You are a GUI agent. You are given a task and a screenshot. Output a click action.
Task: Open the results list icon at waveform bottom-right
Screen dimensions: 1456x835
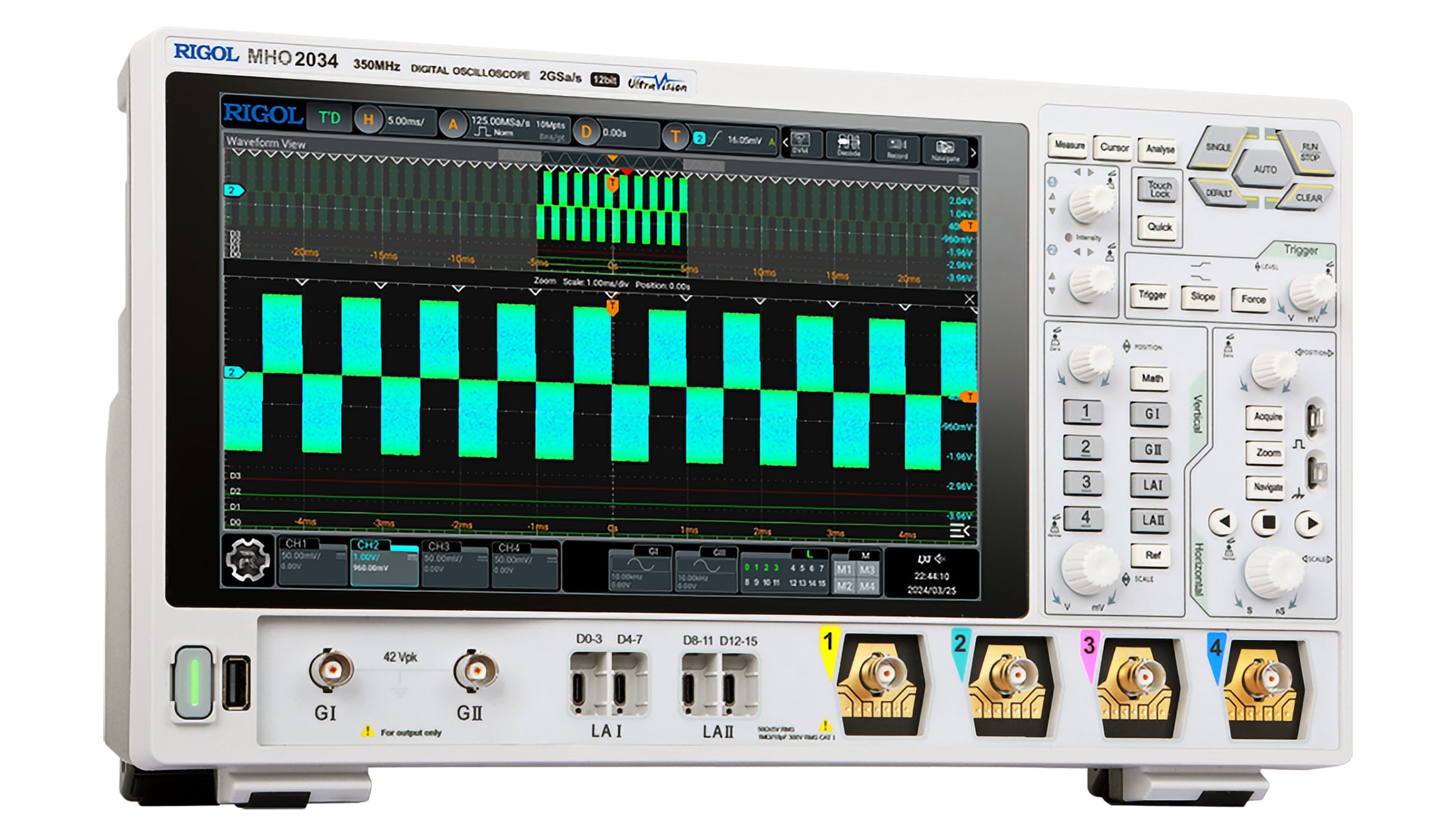(x=960, y=530)
